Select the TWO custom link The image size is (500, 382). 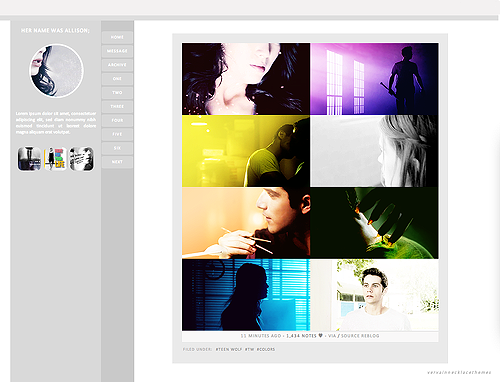[117, 93]
